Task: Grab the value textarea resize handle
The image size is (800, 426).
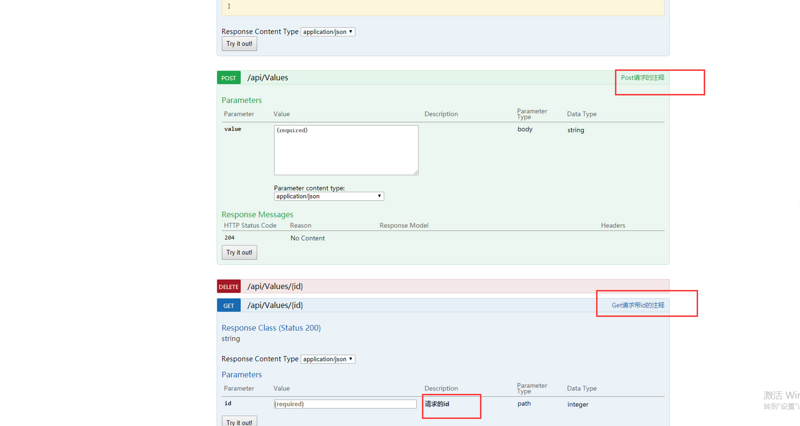Action: 416,172
